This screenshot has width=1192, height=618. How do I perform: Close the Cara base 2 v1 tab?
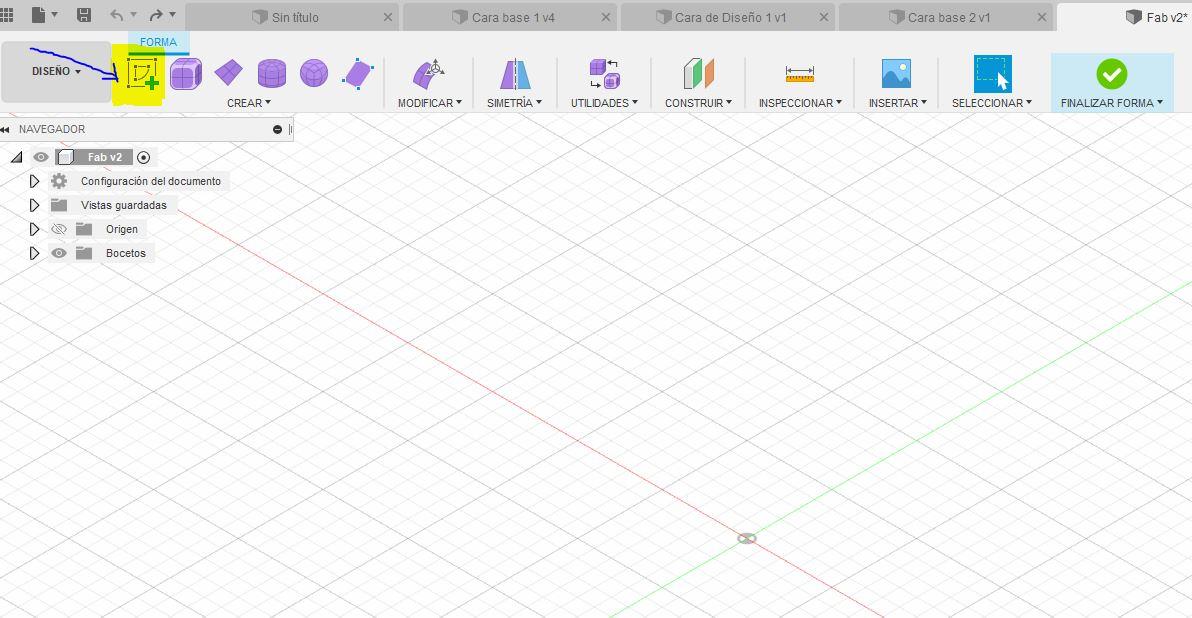coord(1041,17)
